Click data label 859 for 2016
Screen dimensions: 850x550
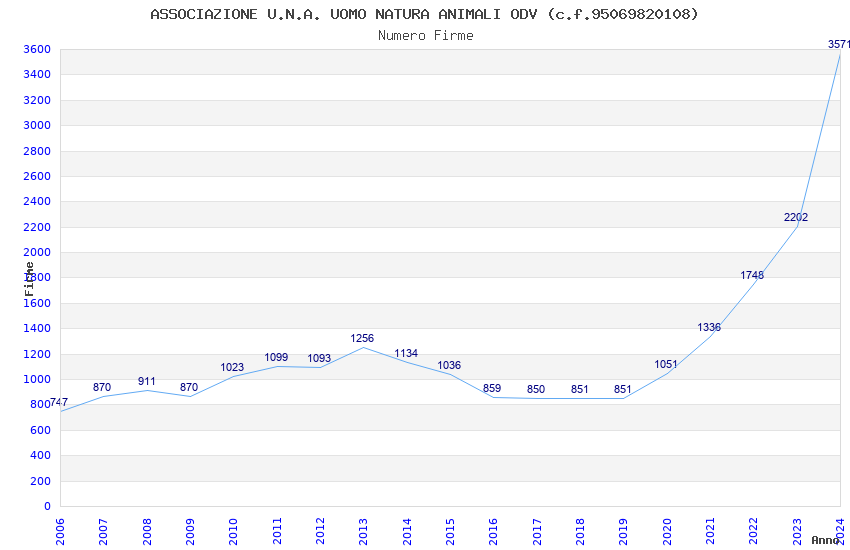tap(492, 388)
